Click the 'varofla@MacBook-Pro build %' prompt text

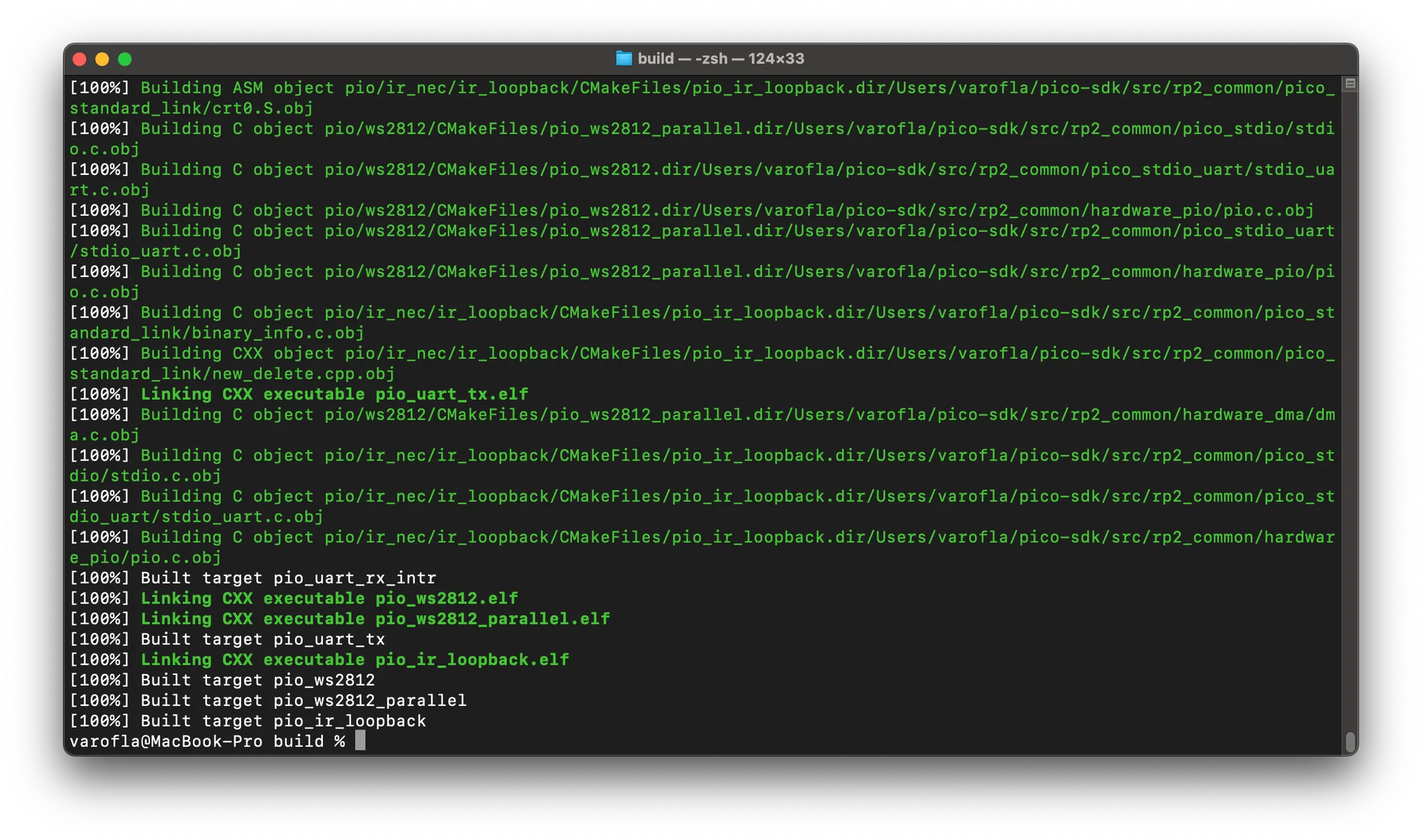(207, 741)
